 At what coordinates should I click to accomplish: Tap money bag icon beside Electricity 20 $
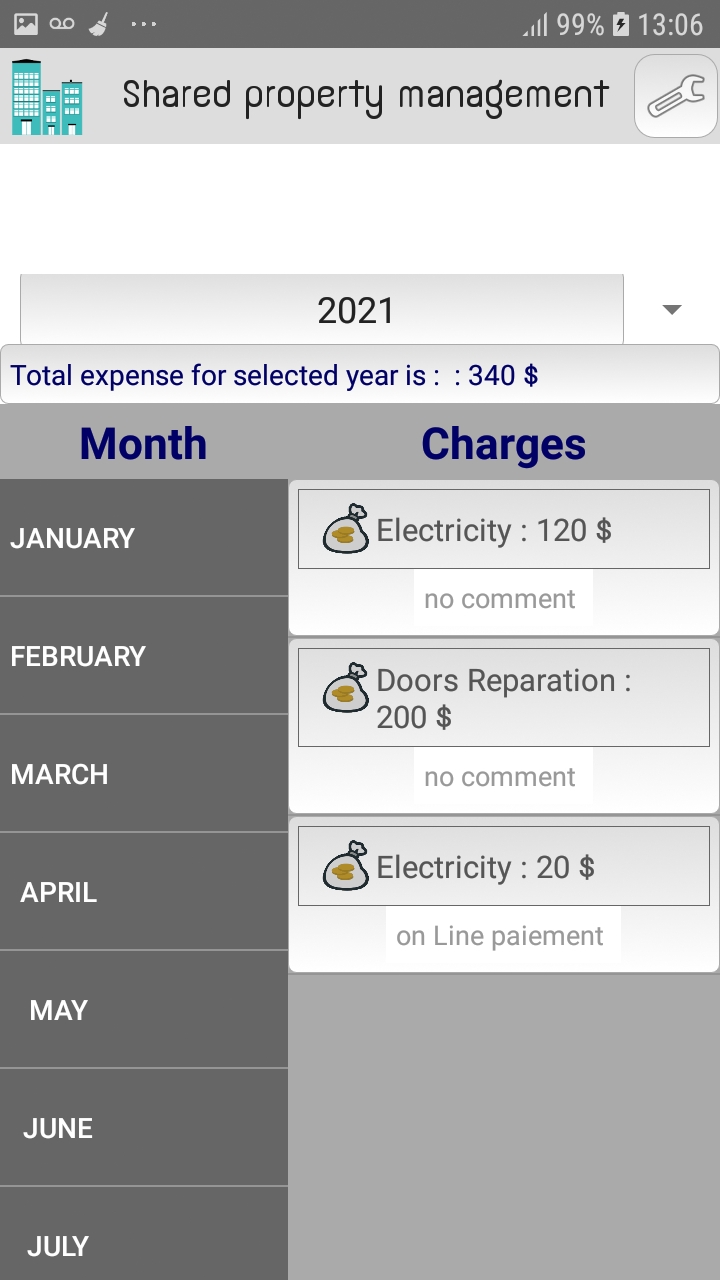pos(345,865)
